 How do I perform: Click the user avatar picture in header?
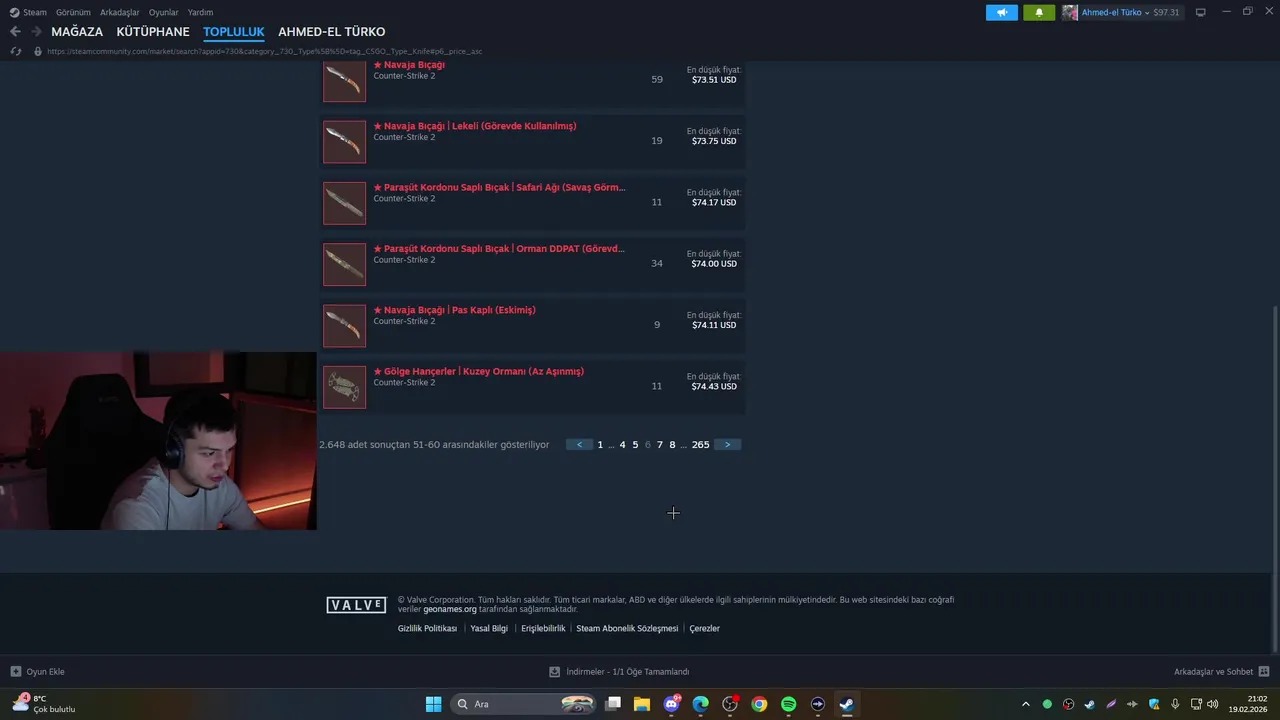[x=1070, y=12]
